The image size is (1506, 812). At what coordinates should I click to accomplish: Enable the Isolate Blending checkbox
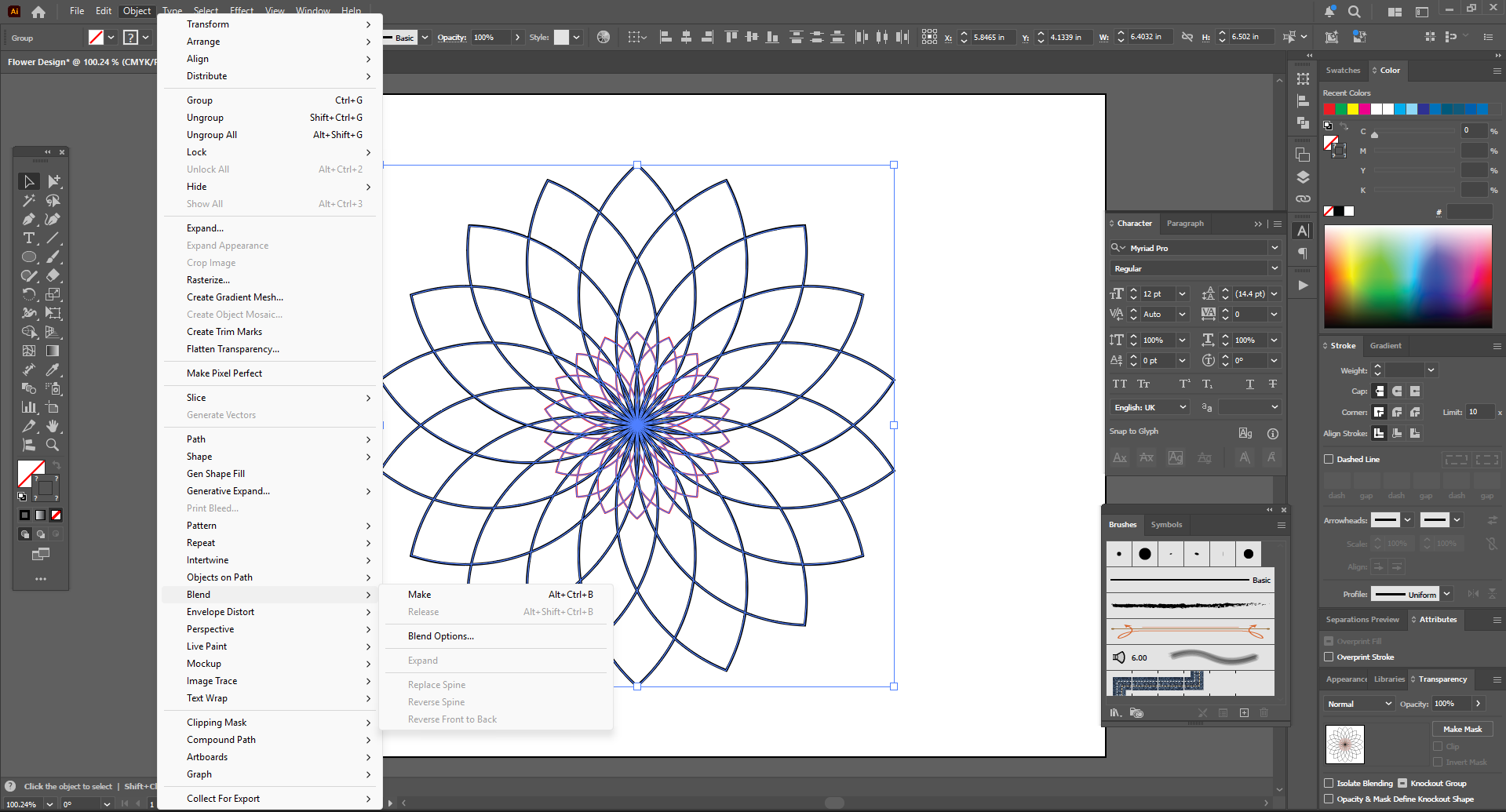(1329, 783)
